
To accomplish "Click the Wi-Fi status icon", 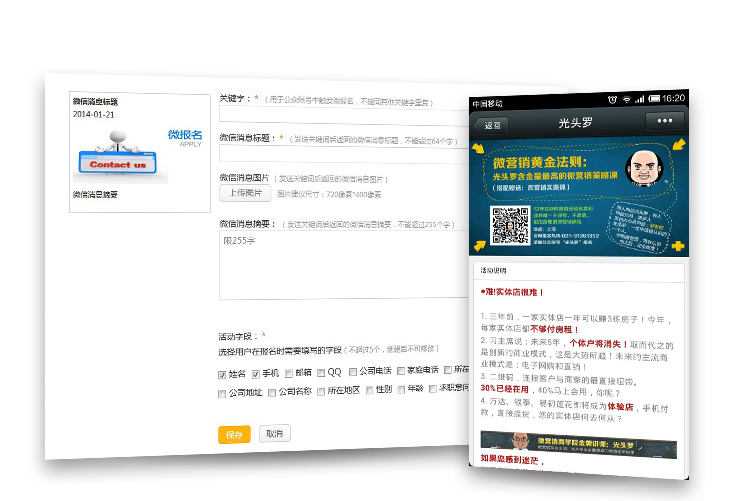I will [627, 99].
